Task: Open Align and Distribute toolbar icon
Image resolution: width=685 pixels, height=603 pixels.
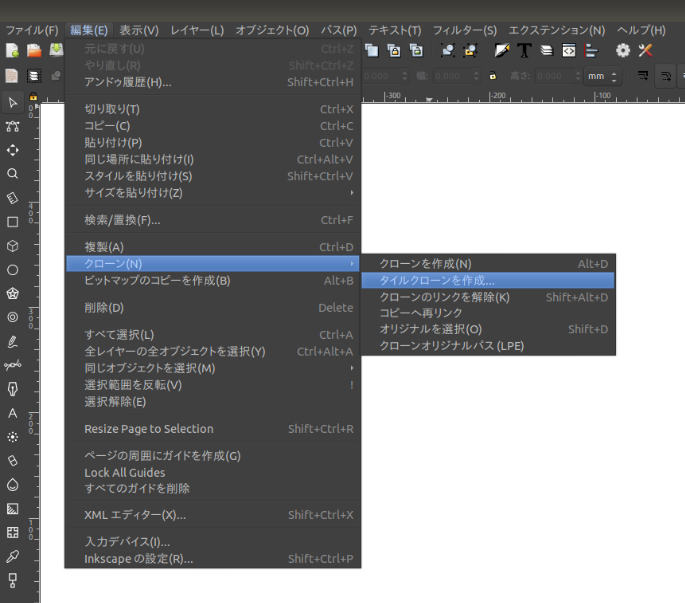Action: tap(591, 50)
